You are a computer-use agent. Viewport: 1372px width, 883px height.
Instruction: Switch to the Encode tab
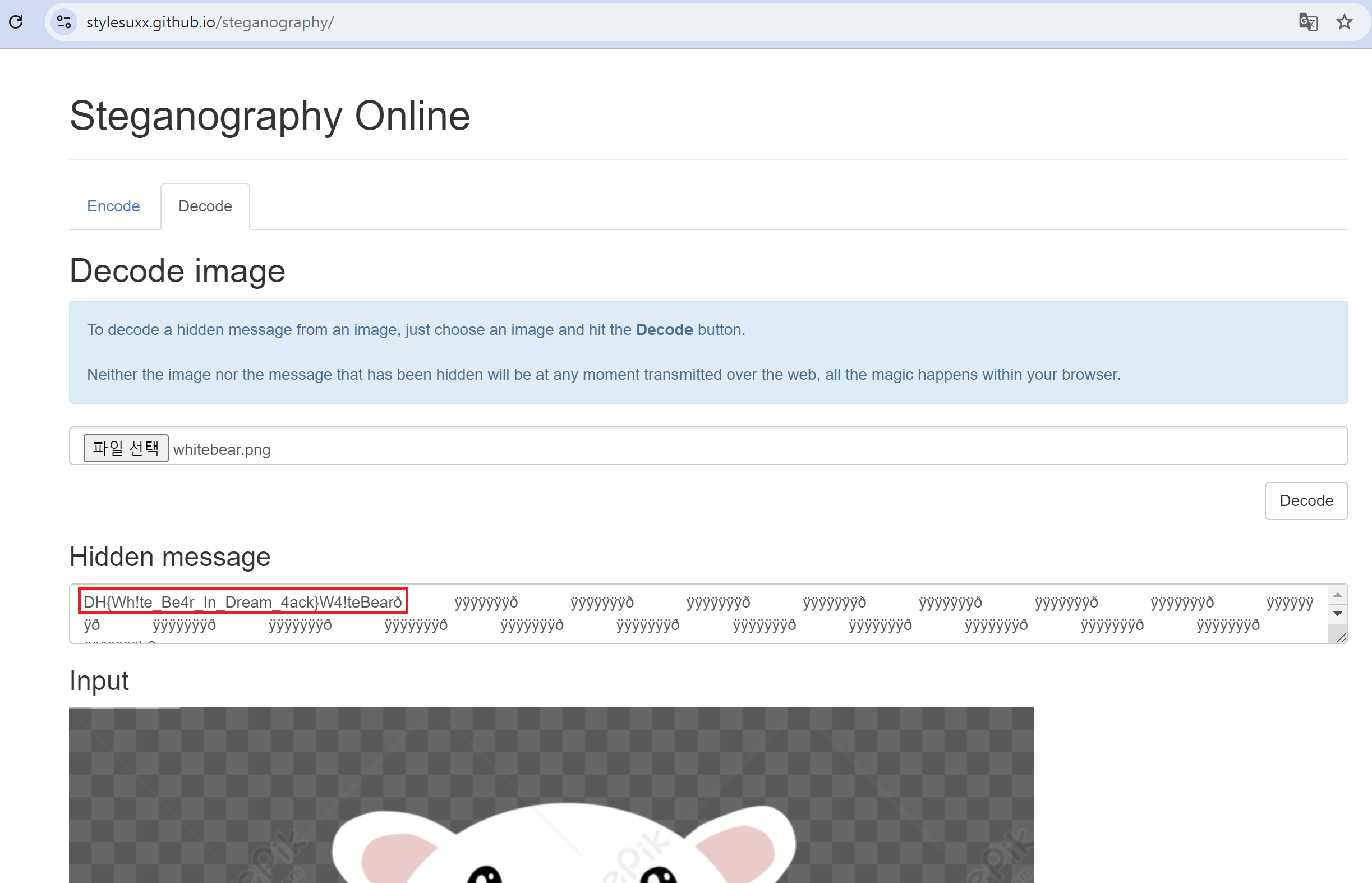(x=113, y=206)
